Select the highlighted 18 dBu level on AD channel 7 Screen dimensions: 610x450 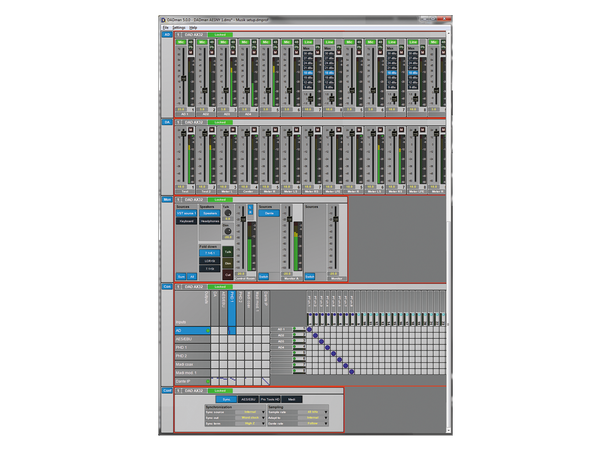pos(308,73)
